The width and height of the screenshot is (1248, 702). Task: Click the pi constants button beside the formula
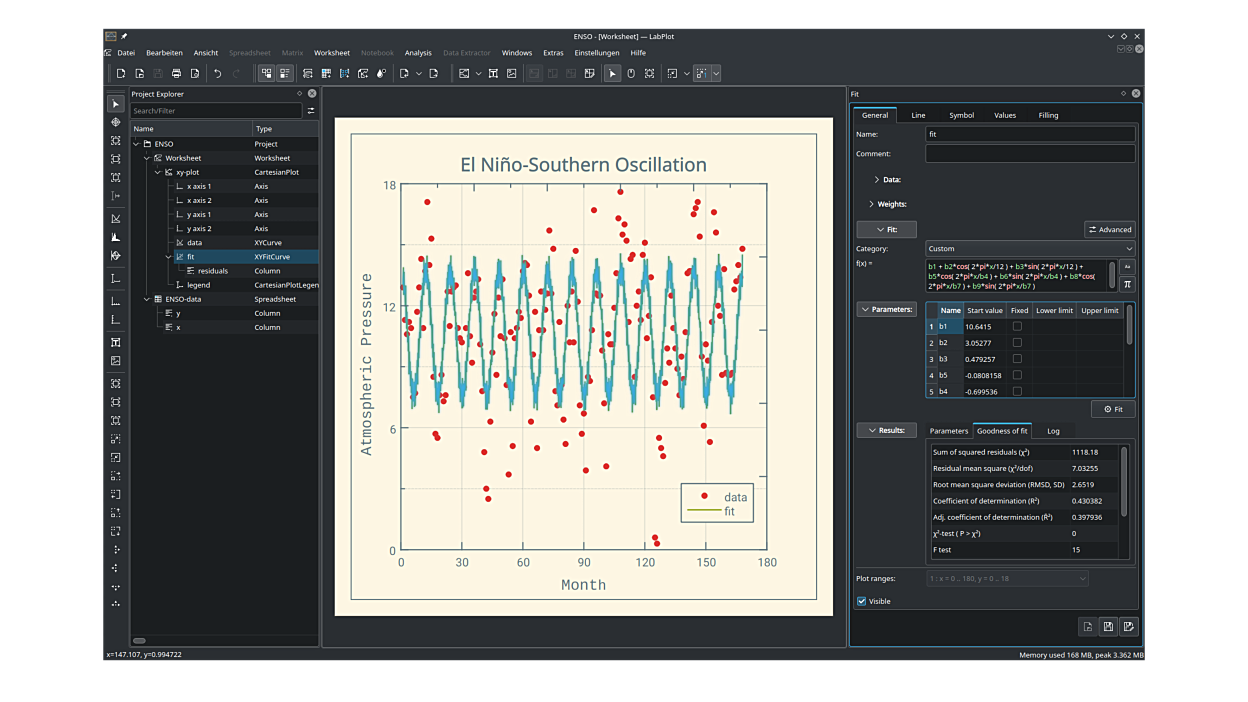[1127, 284]
